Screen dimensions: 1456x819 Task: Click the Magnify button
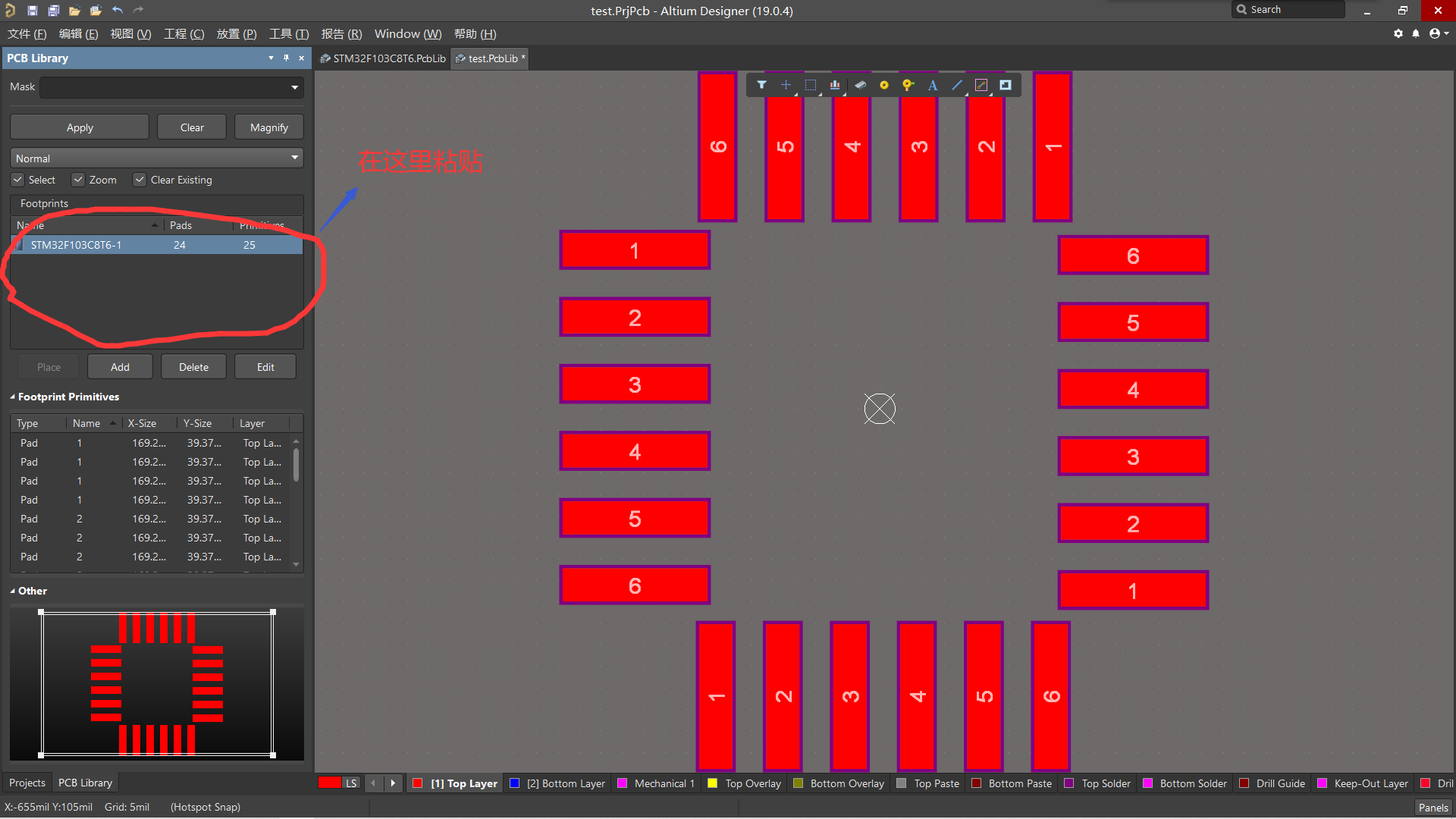pyautogui.click(x=268, y=127)
